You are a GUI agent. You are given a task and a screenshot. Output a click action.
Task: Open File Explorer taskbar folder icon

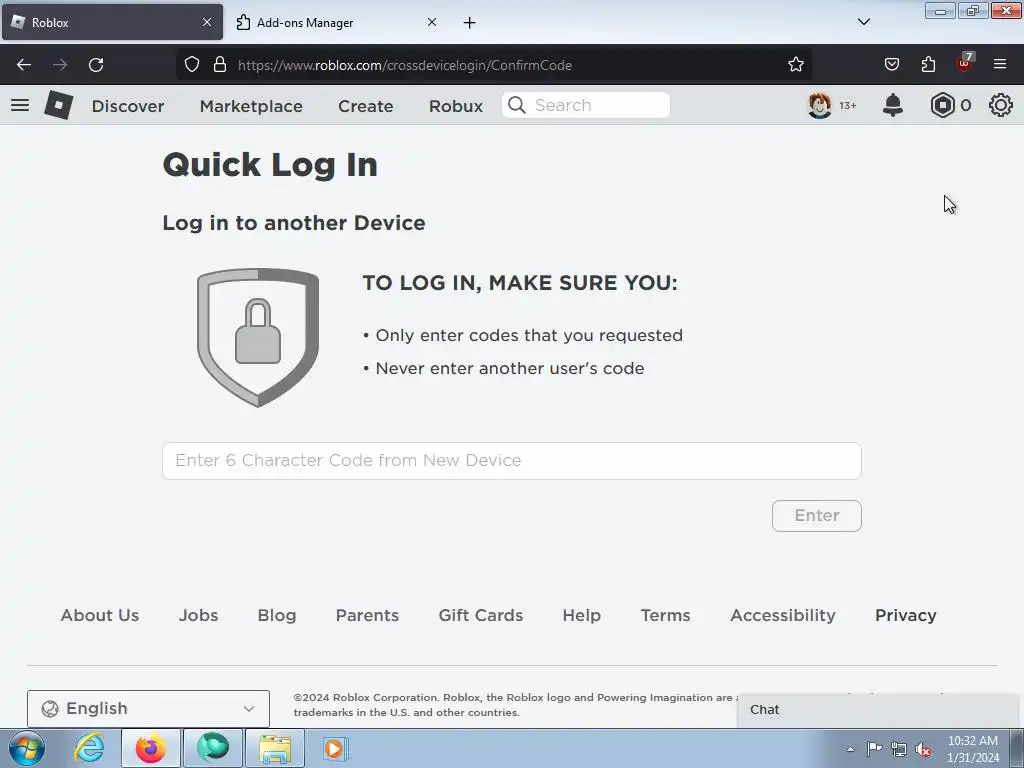click(275, 748)
